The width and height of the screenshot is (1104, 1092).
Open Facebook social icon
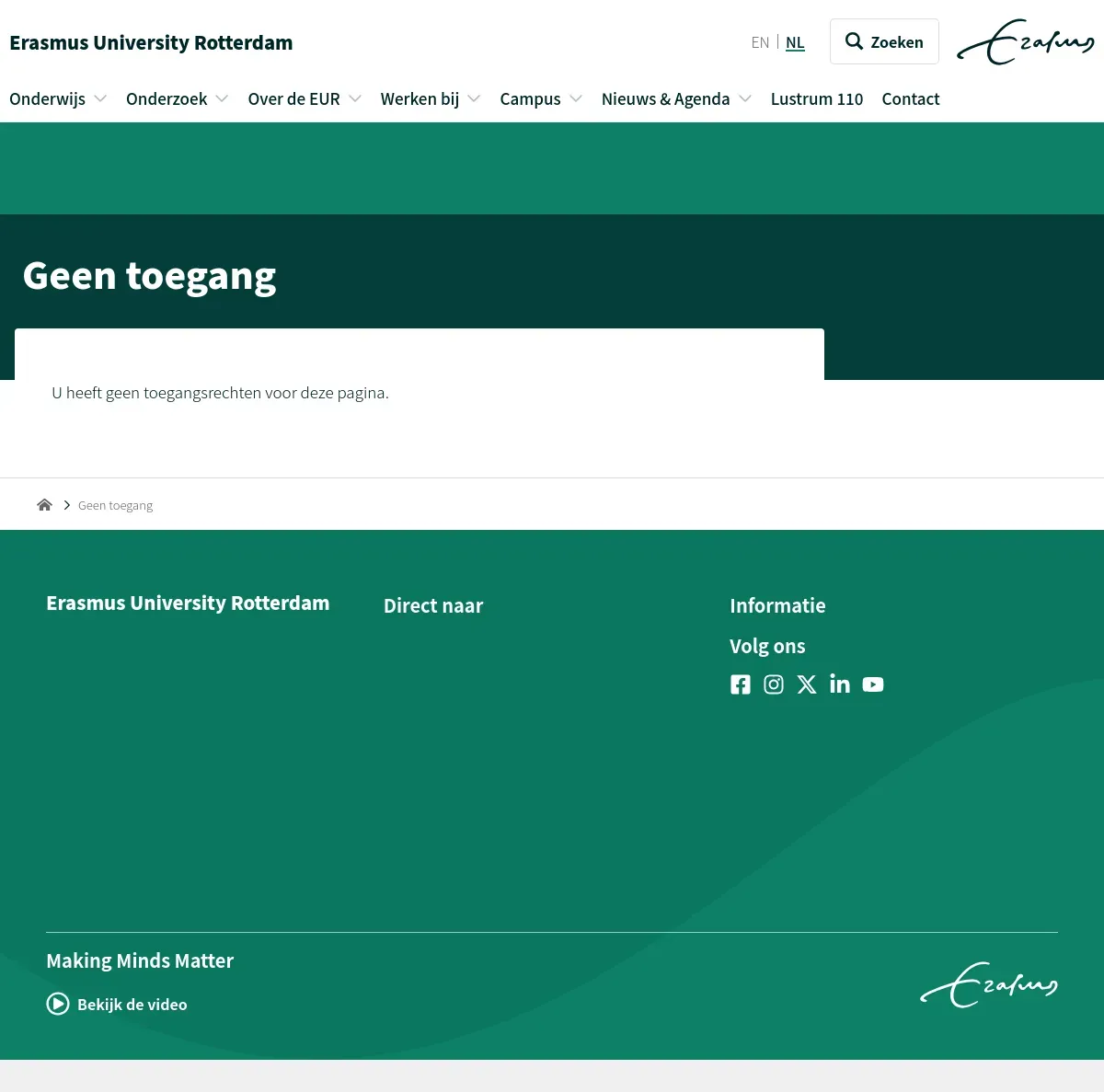coord(741,684)
